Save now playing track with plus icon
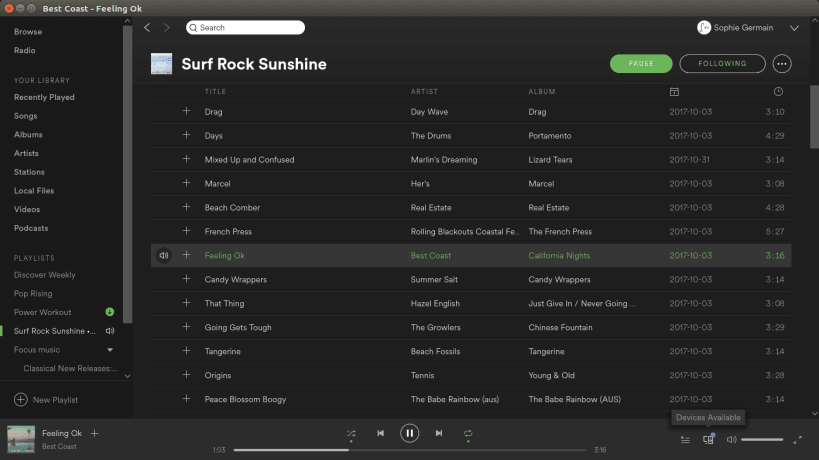This screenshot has width=819, height=460. (95, 433)
